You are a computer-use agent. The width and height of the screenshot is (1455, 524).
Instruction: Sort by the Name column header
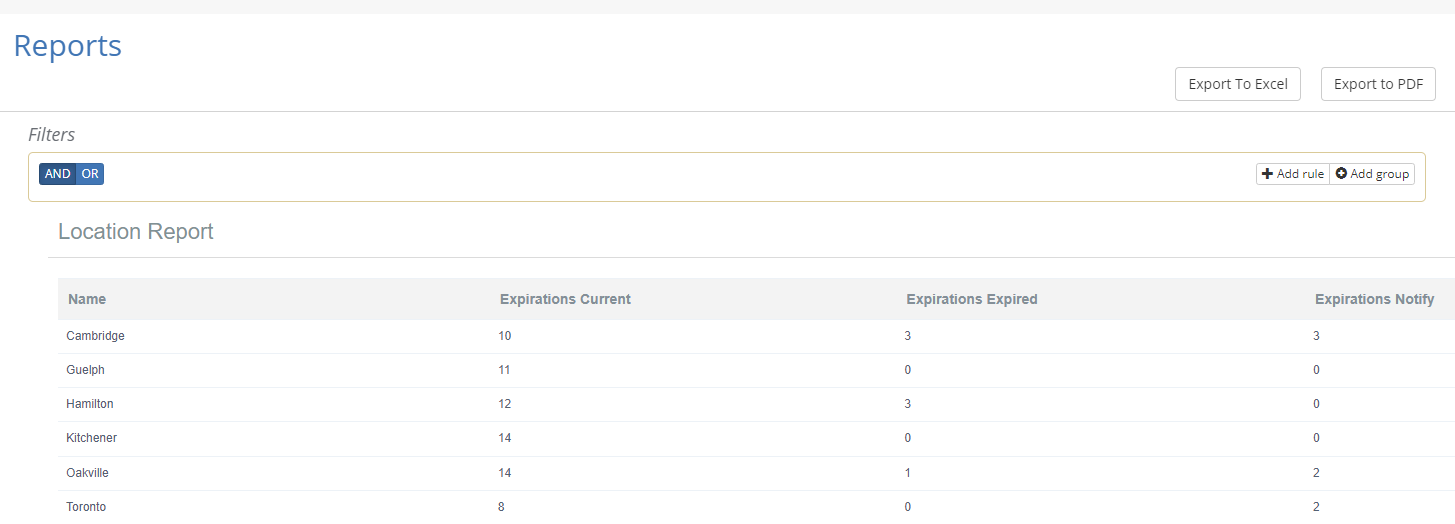point(87,299)
